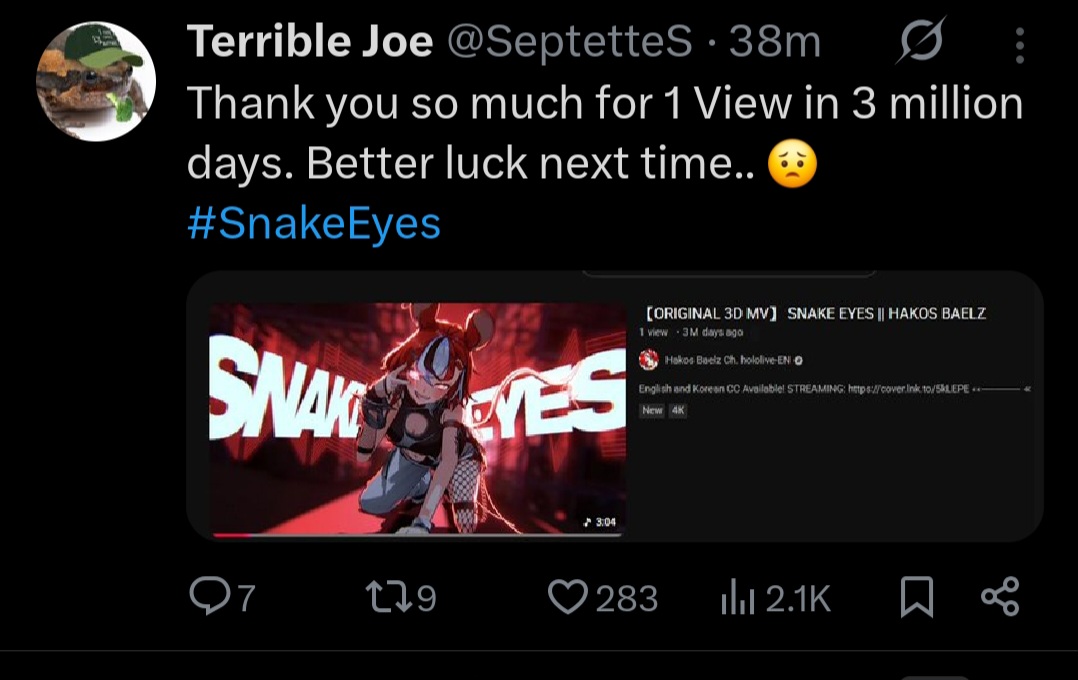Open view analytics bar chart icon

pos(735,598)
